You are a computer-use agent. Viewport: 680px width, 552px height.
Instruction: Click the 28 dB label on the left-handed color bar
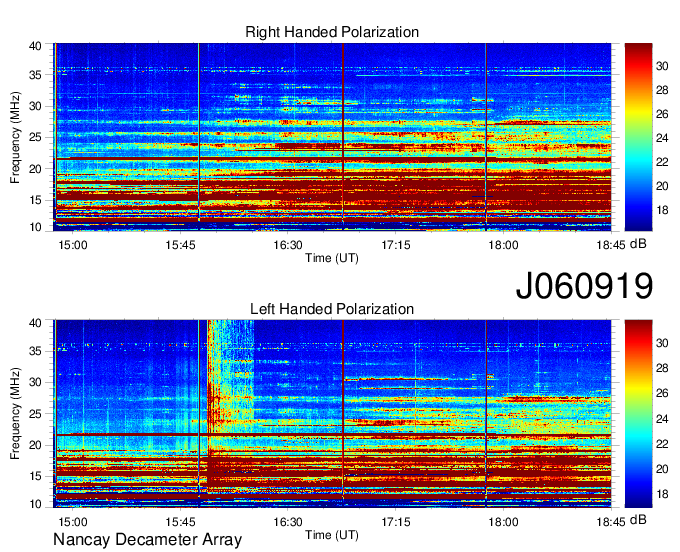tap(662, 368)
